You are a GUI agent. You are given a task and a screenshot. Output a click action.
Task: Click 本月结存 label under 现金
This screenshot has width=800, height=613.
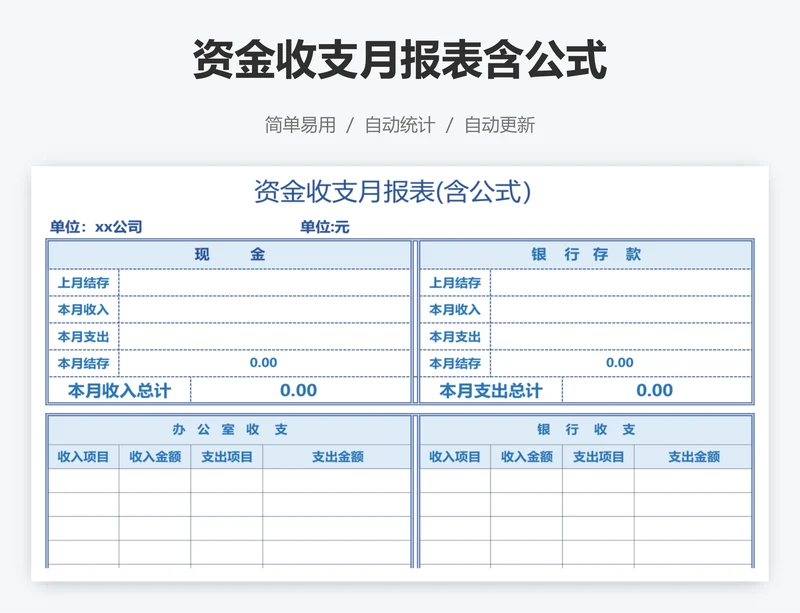click(x=83, y=363)
